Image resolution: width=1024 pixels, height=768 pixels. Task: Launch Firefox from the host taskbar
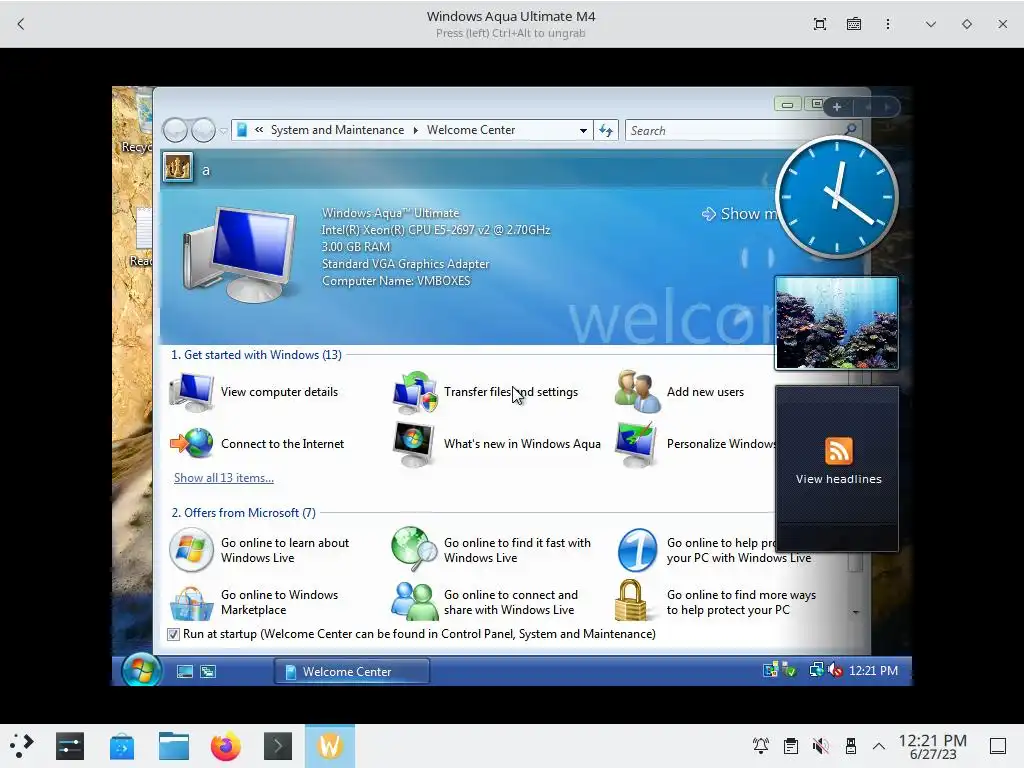226,746
